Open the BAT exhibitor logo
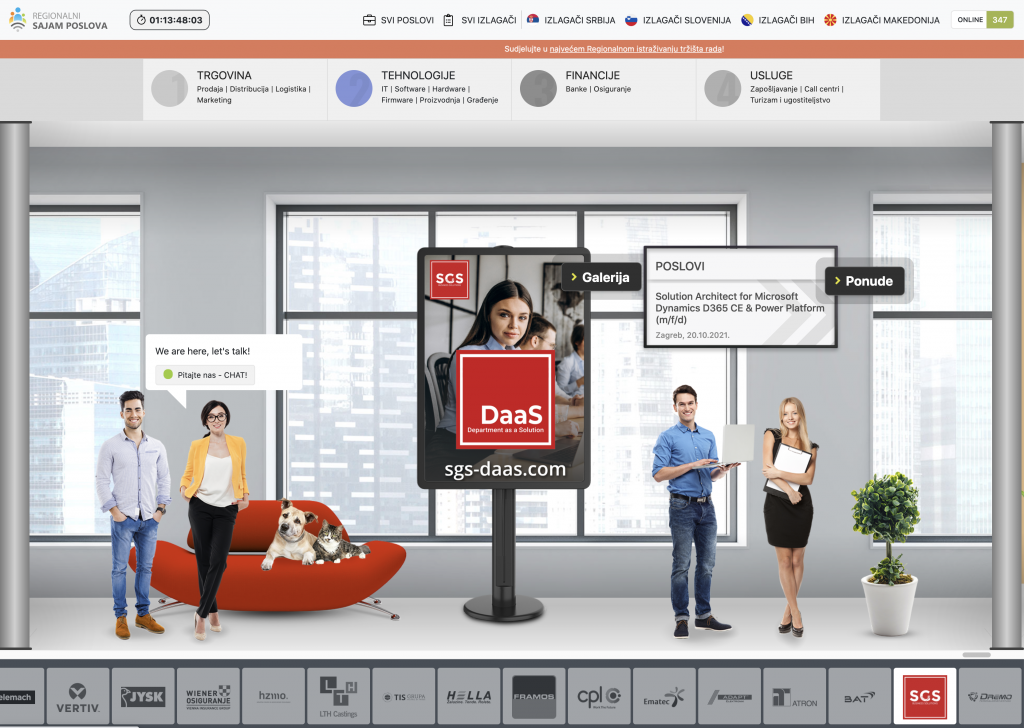The height and width of the screenshot is (728, 1024). pos(859,696)
